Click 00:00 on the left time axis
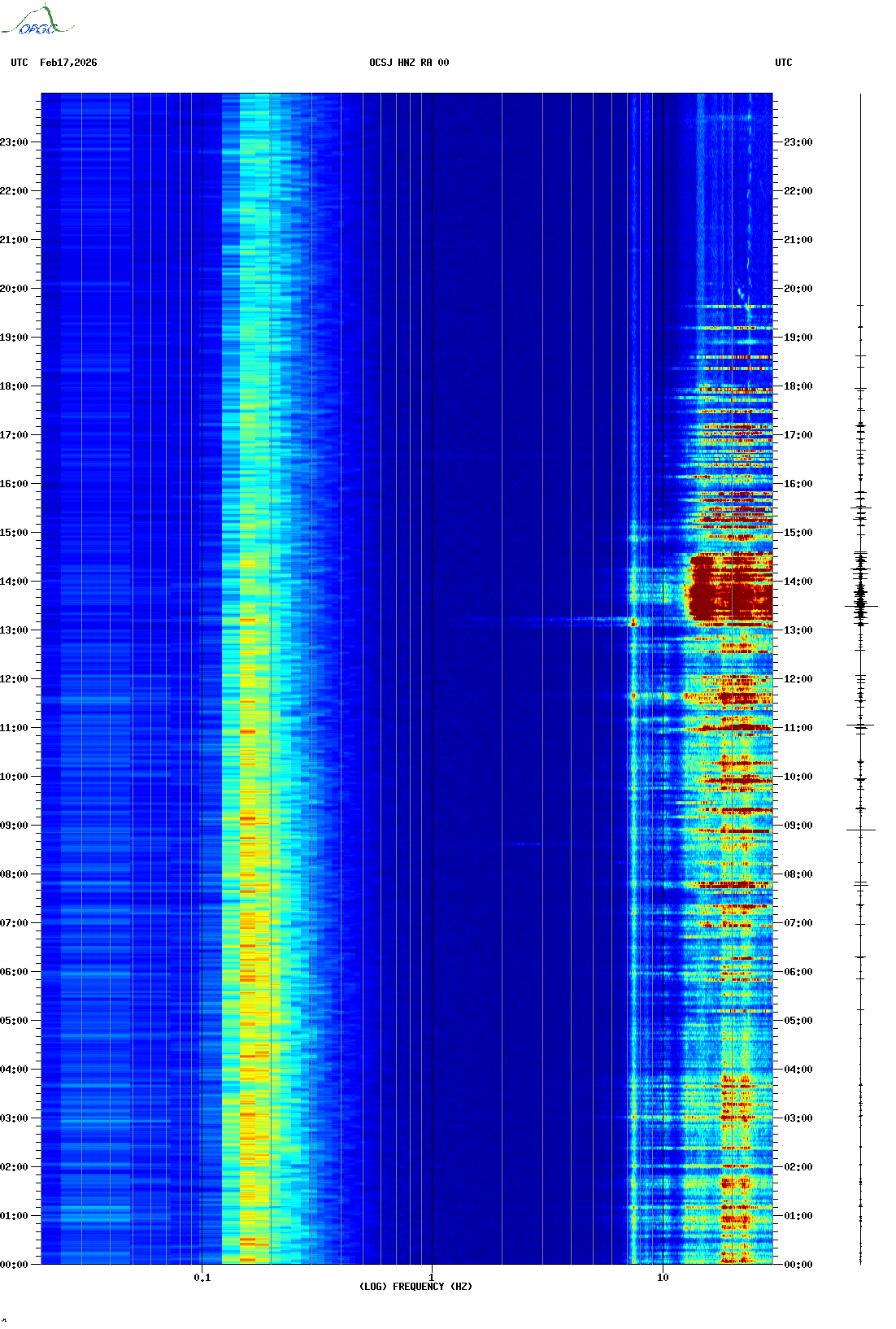Viewport: 896px width, 1329px height. pyautogui.click(x=14, y=1265)
